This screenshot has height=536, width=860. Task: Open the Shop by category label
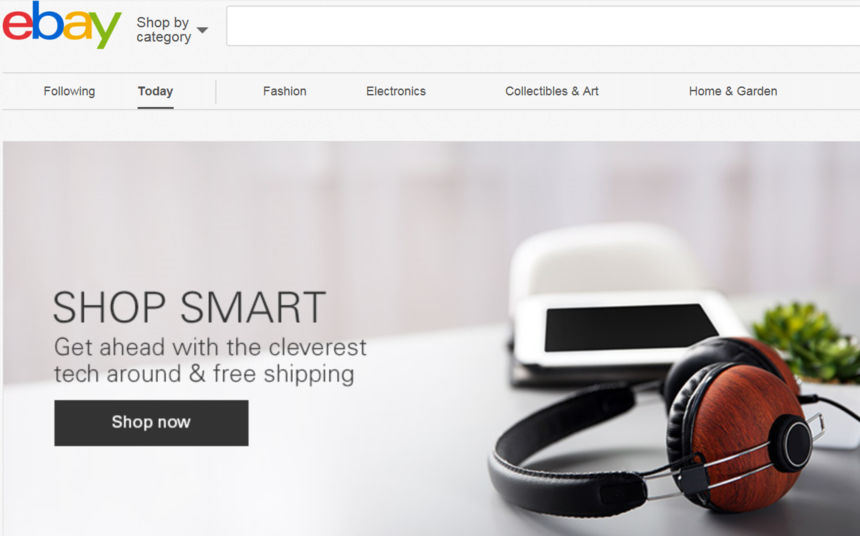(x=163, y=30)
